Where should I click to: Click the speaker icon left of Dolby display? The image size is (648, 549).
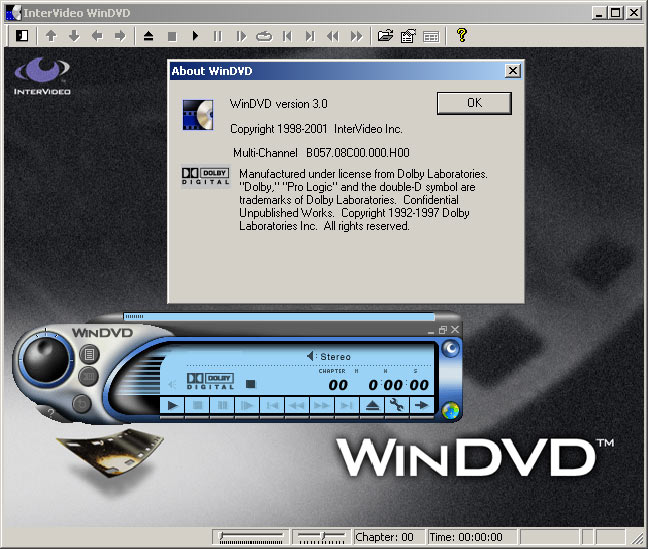(x=172, y=384)
